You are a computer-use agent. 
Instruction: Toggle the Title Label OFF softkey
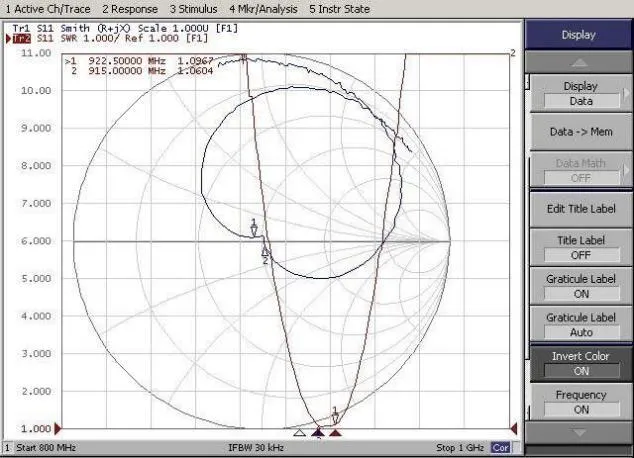[581, 247]
